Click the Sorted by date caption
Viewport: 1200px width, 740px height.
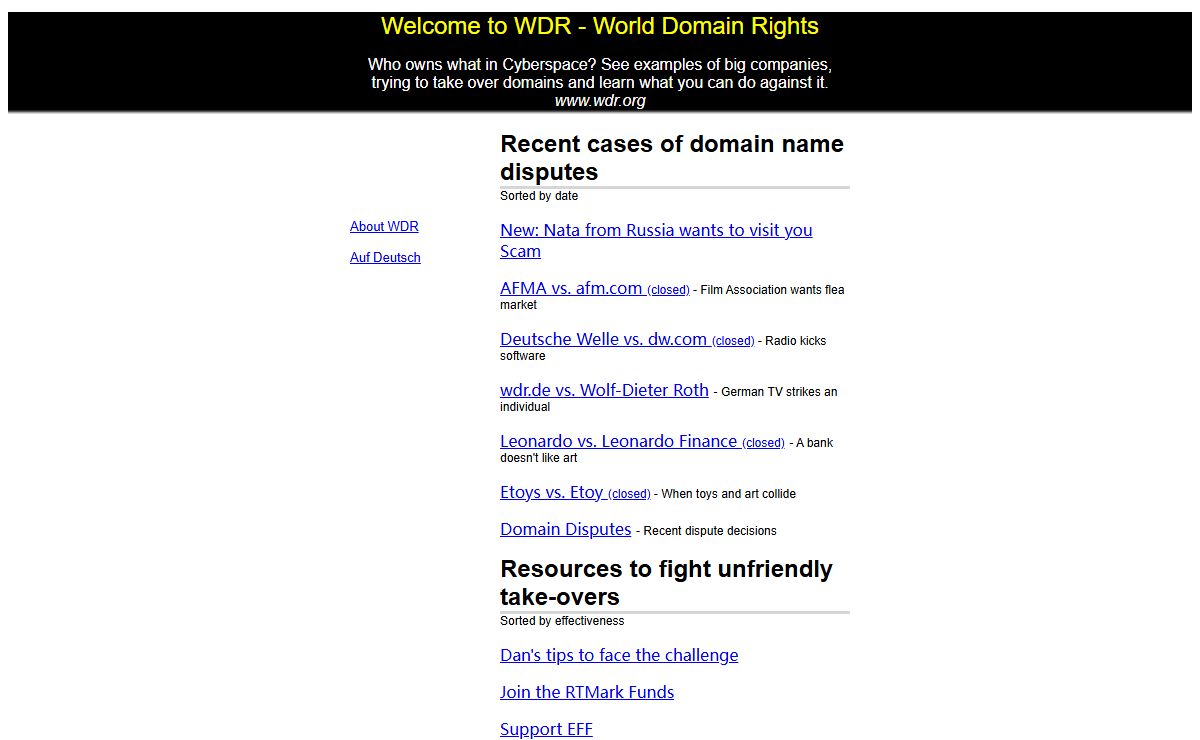(x=539, y=196)
